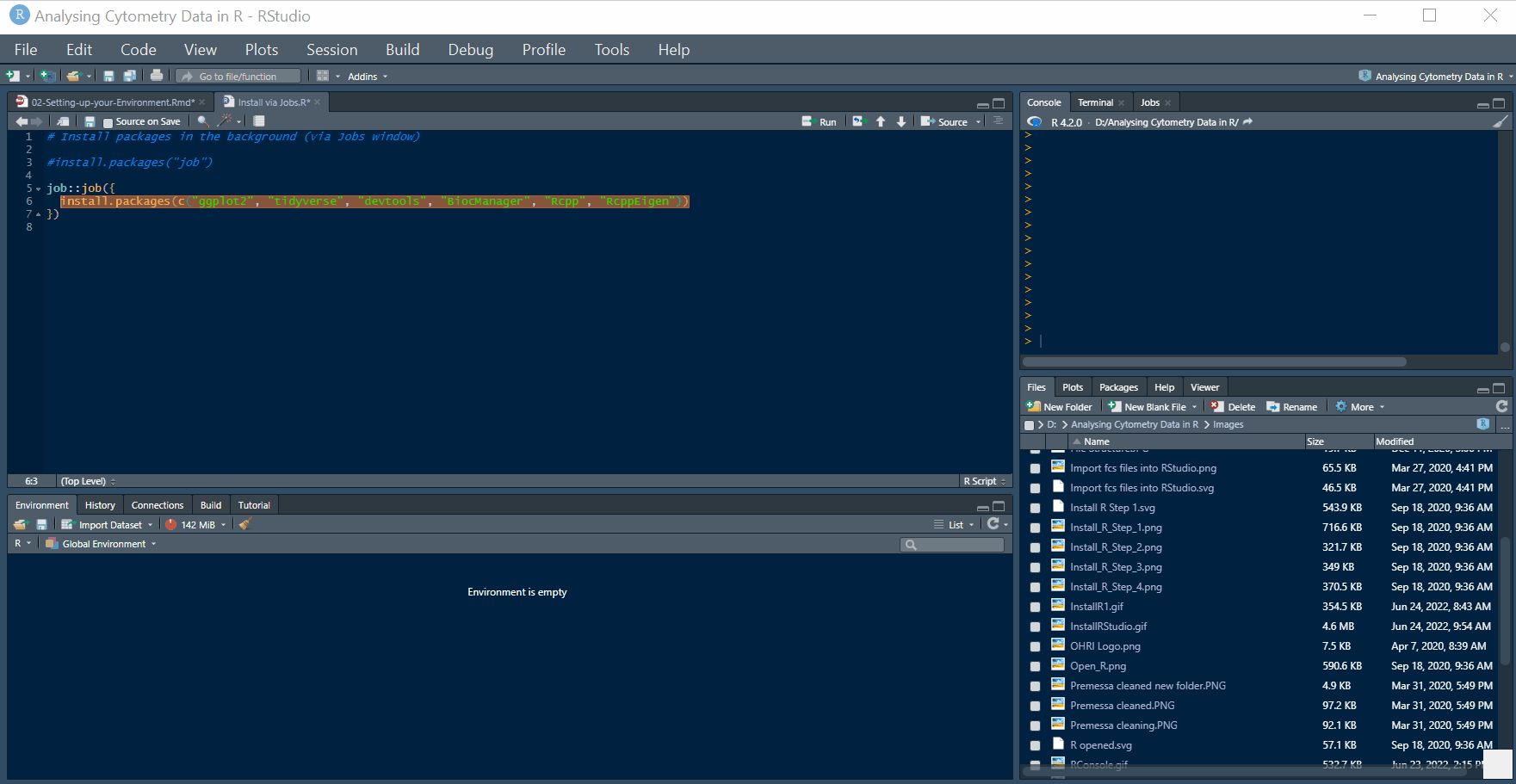This screenshot has height=784, width=1516.
Task: Click Go to file/function search box
Action: pos(238,77)
